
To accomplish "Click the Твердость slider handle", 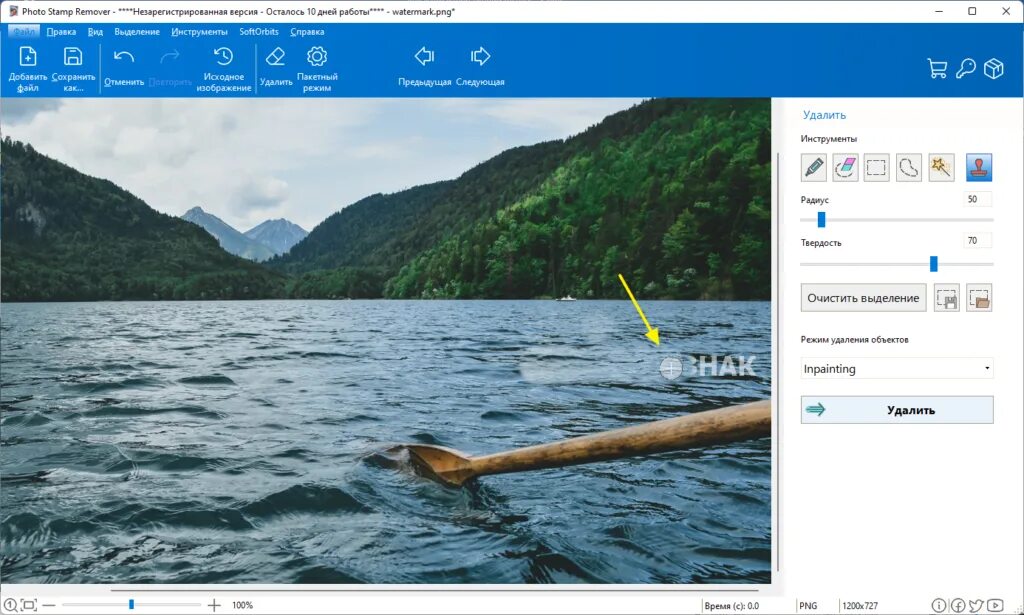I will [933, 263].
